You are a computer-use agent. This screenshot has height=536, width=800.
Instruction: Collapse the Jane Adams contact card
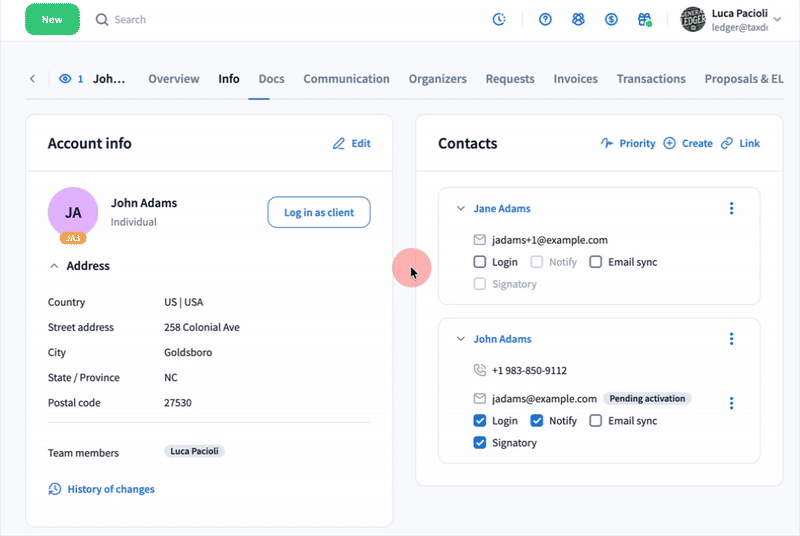pyautogui.click(x=460, y=209)
